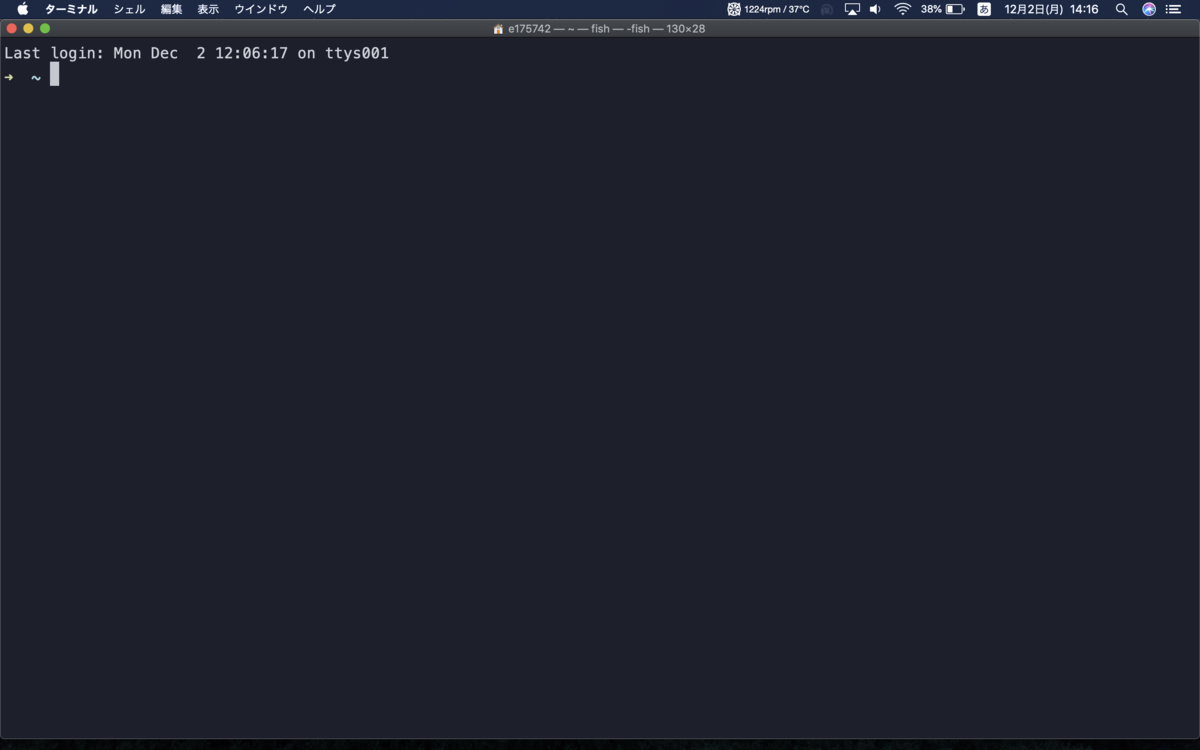Screen dimensions: 1200x750
Task: Click the window title e175742 fish text
Action: point(606,29)
